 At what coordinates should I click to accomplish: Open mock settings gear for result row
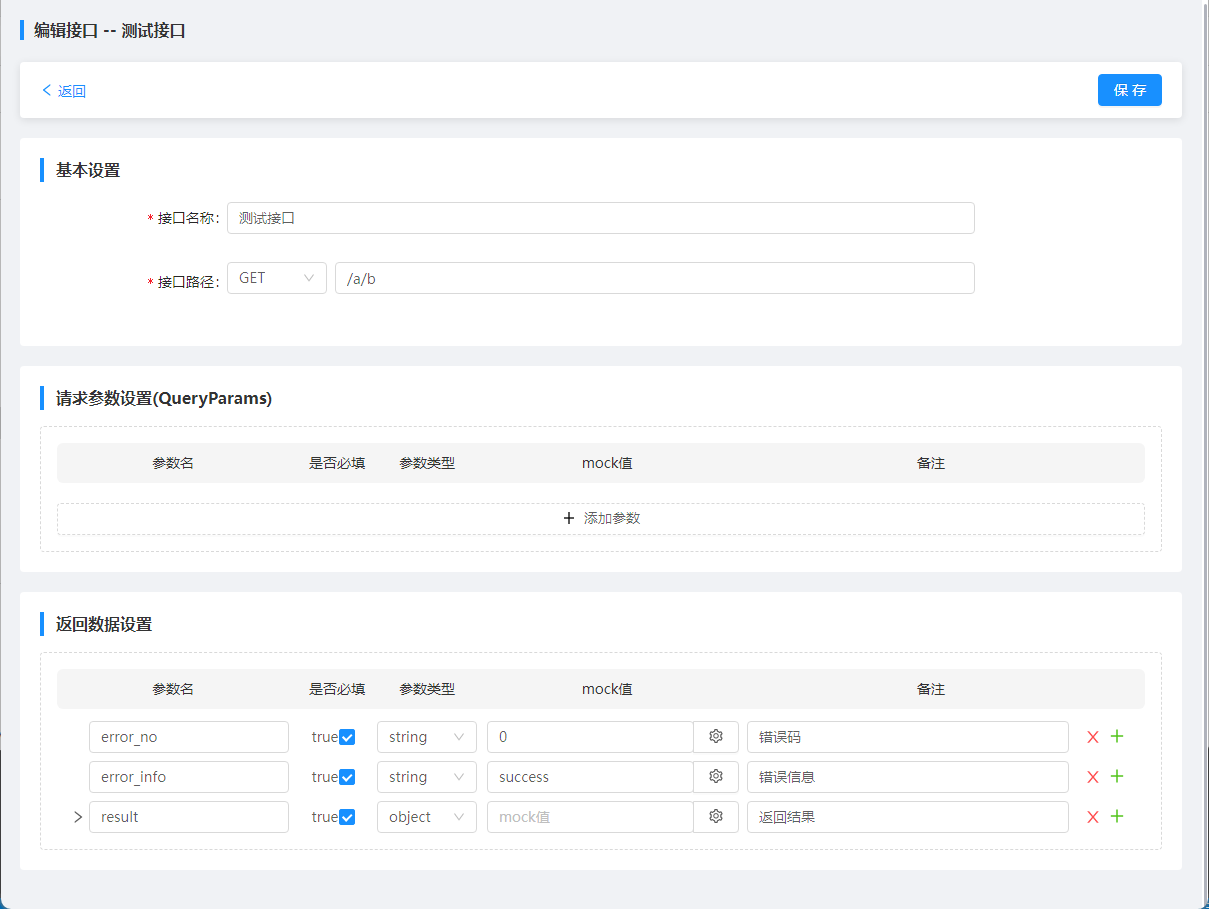[716, 817]
